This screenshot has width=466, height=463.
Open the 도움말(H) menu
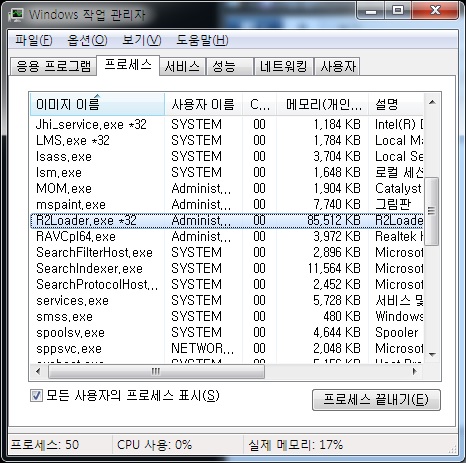click(202, 40)
